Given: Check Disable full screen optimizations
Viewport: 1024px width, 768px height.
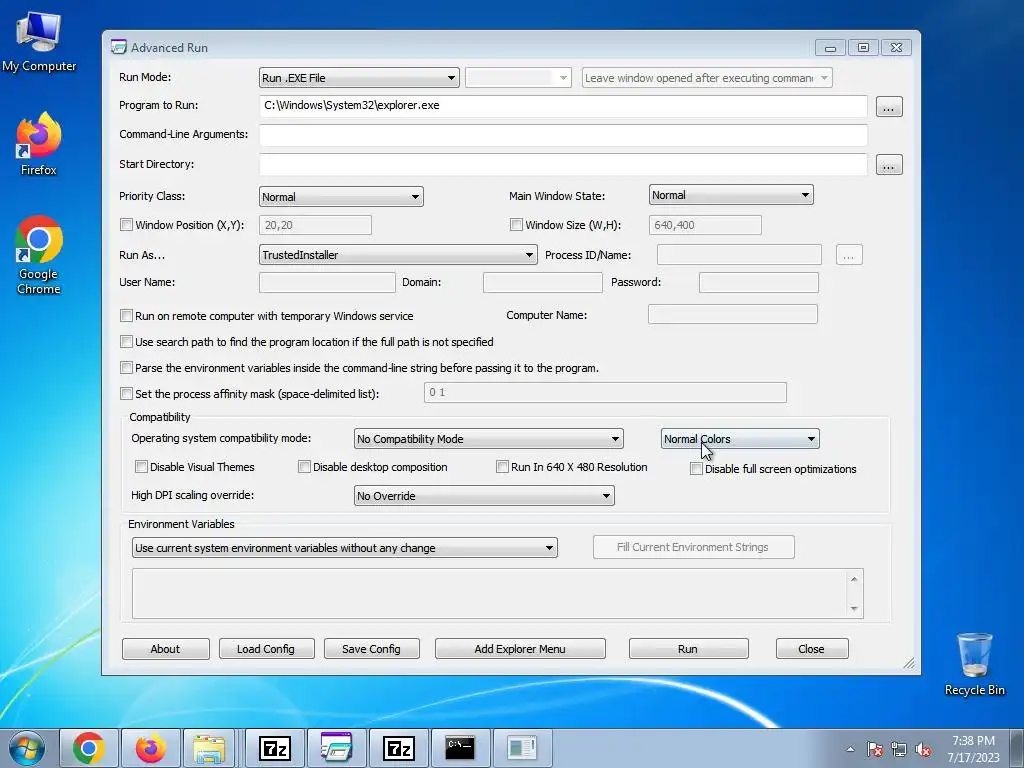Looking at the screenshot, I should click(x=696, y=468).
